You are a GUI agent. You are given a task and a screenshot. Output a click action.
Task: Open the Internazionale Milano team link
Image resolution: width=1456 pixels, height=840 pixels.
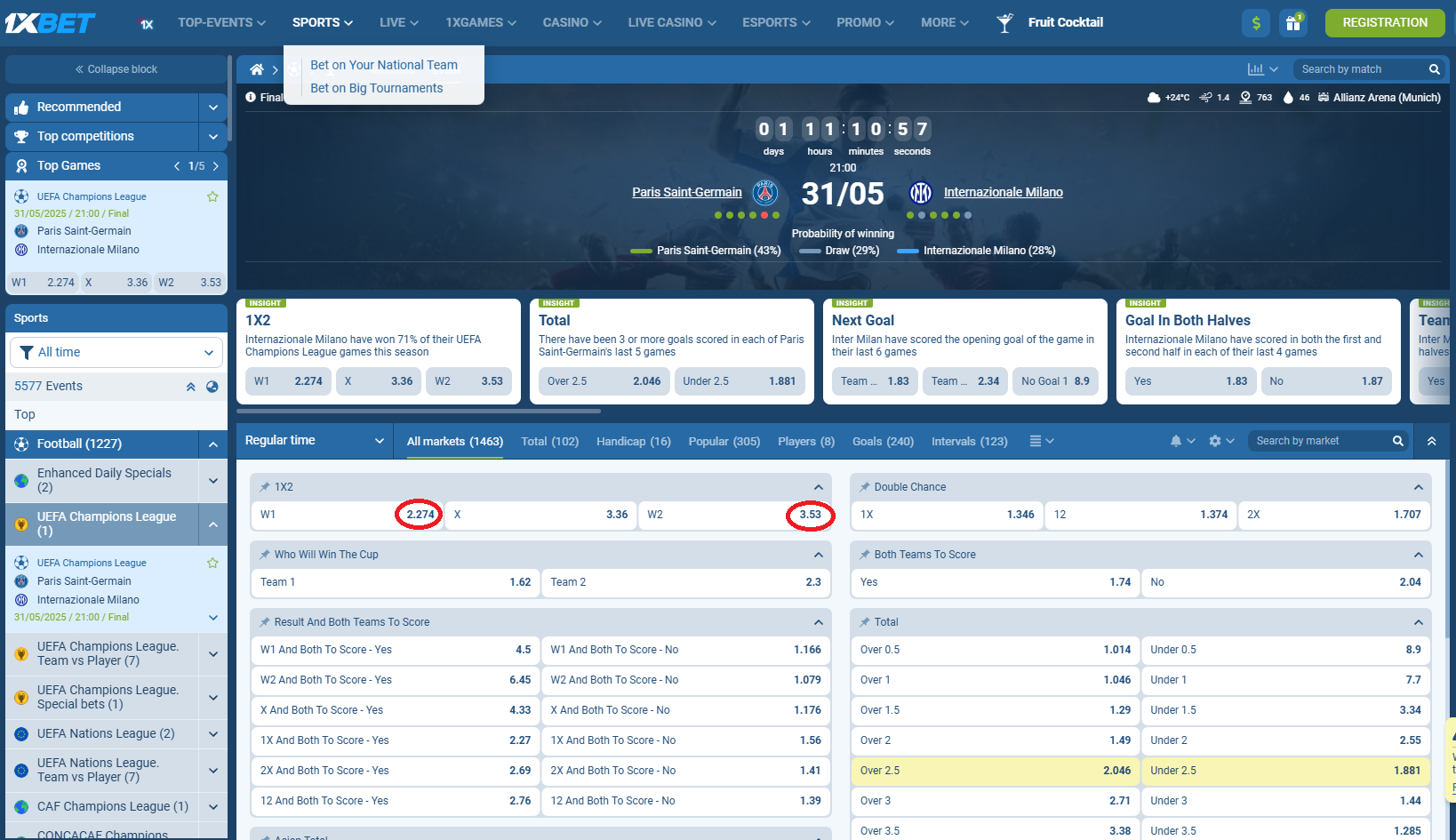pyautogui.click(x=1003, y=192)
